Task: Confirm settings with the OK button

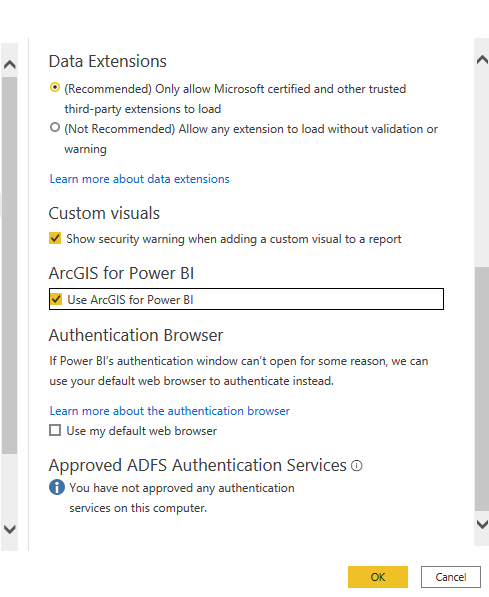Action: click(x=378, y=577)
